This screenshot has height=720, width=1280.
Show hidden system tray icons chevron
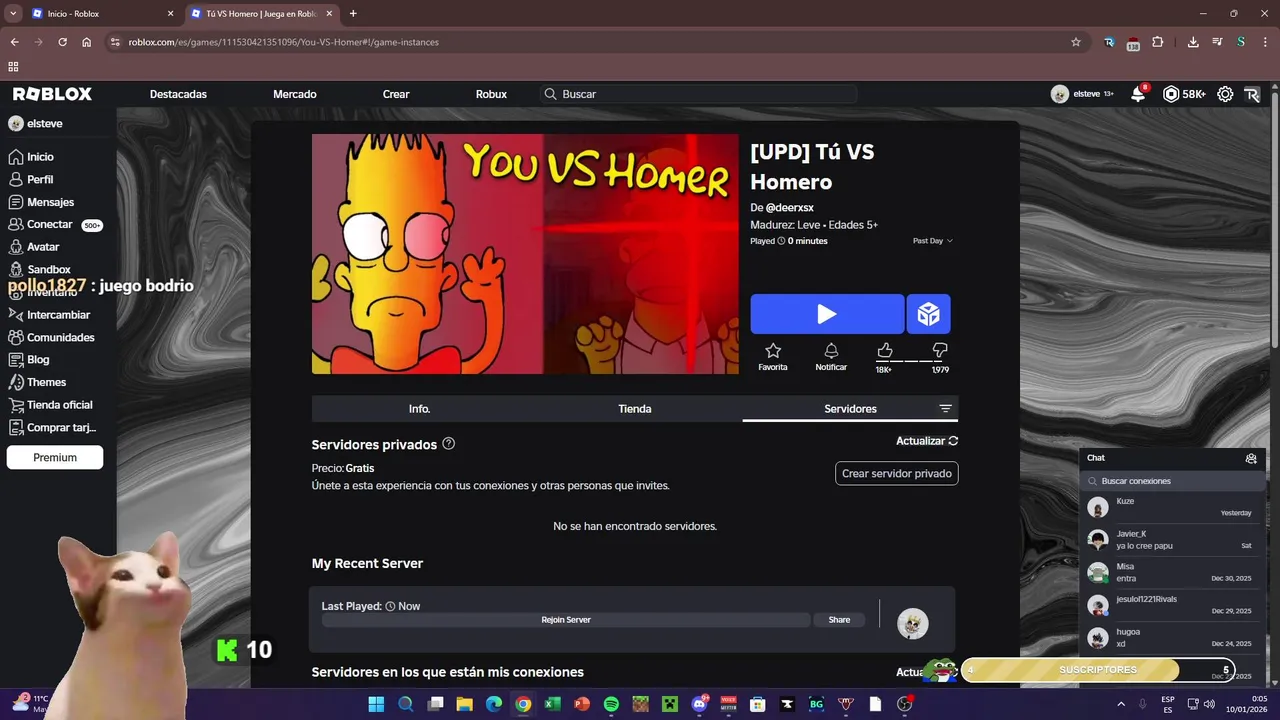coord(1120,704)
